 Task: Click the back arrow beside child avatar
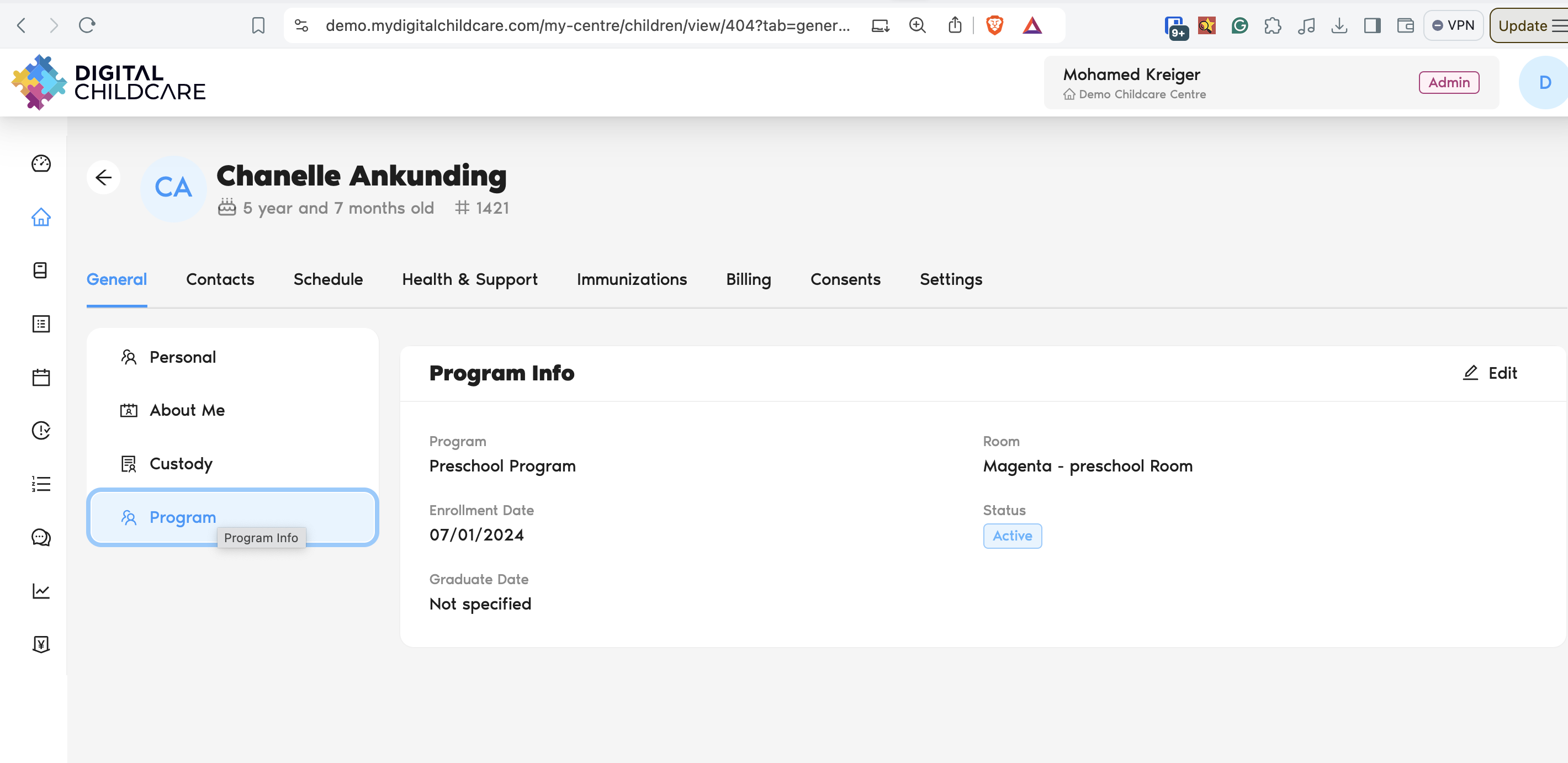pos(103,177)
